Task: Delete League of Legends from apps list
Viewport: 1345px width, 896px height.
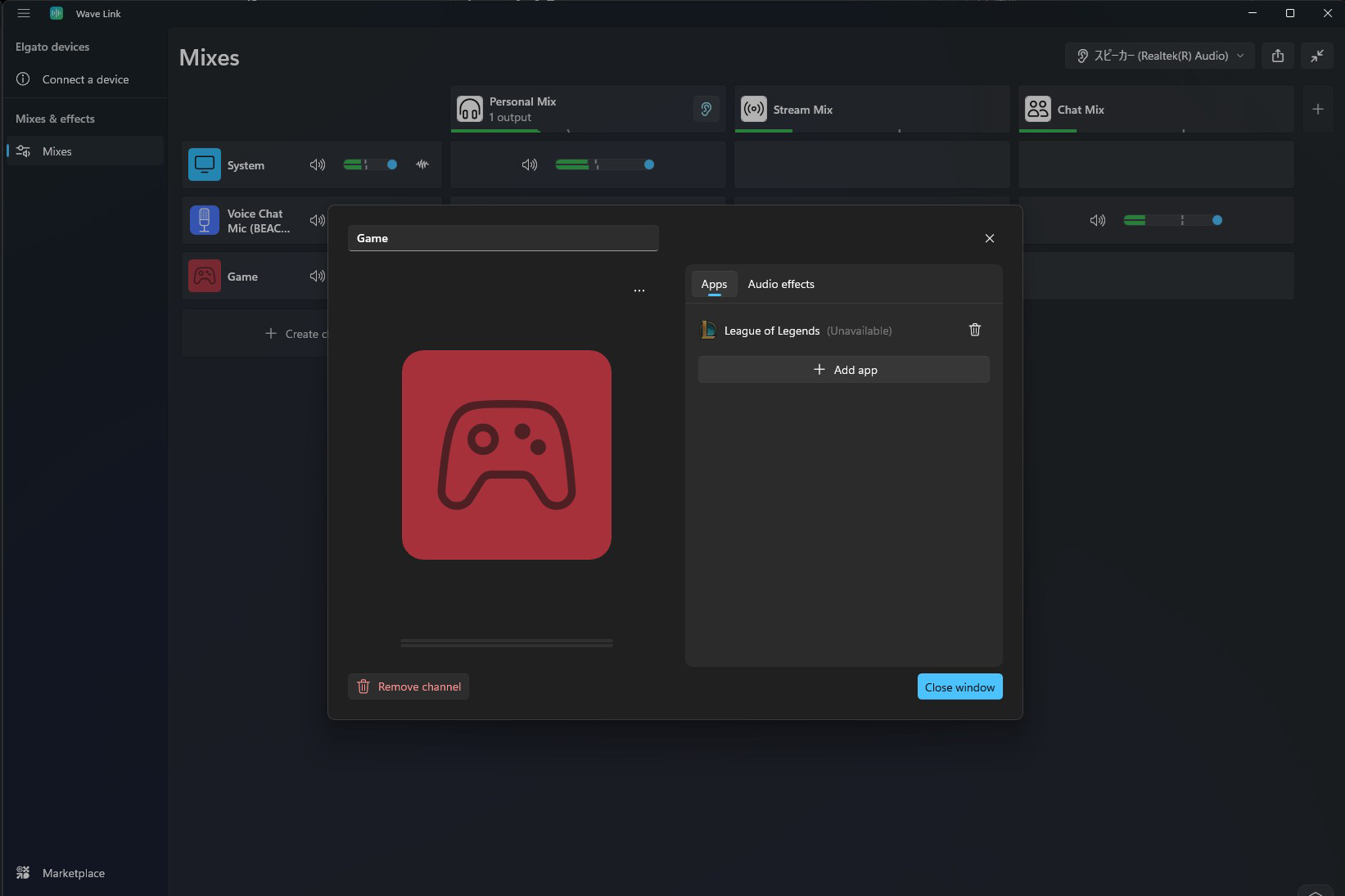Action: point(974,330)
